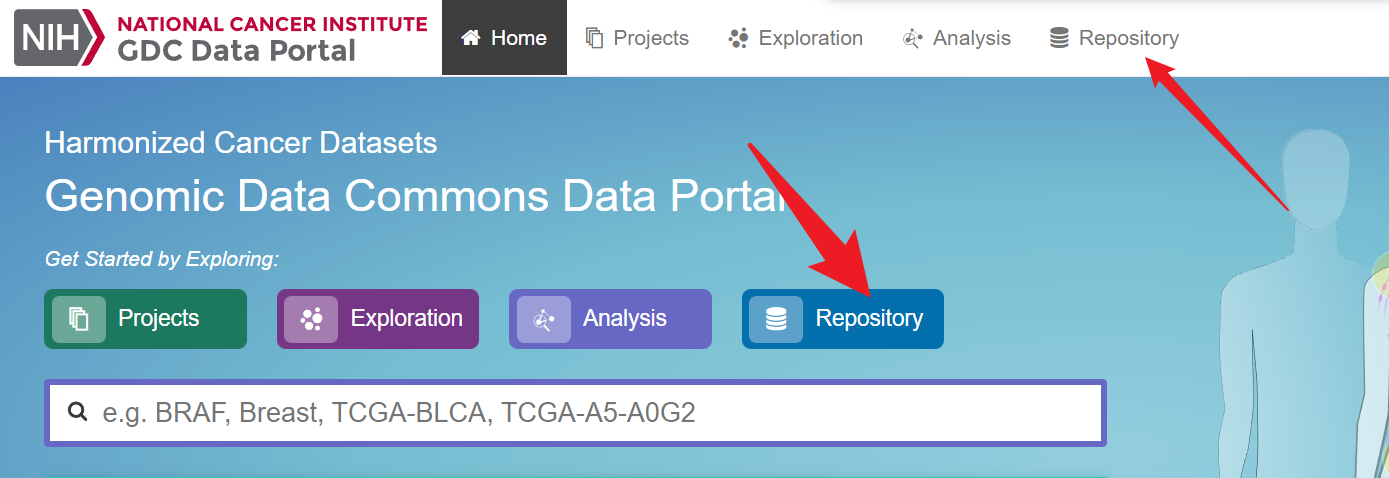Viewport: 1389px width, 478px height.
Task: Click the Exploration dots icon in top navigation
Action: (739, 38)
